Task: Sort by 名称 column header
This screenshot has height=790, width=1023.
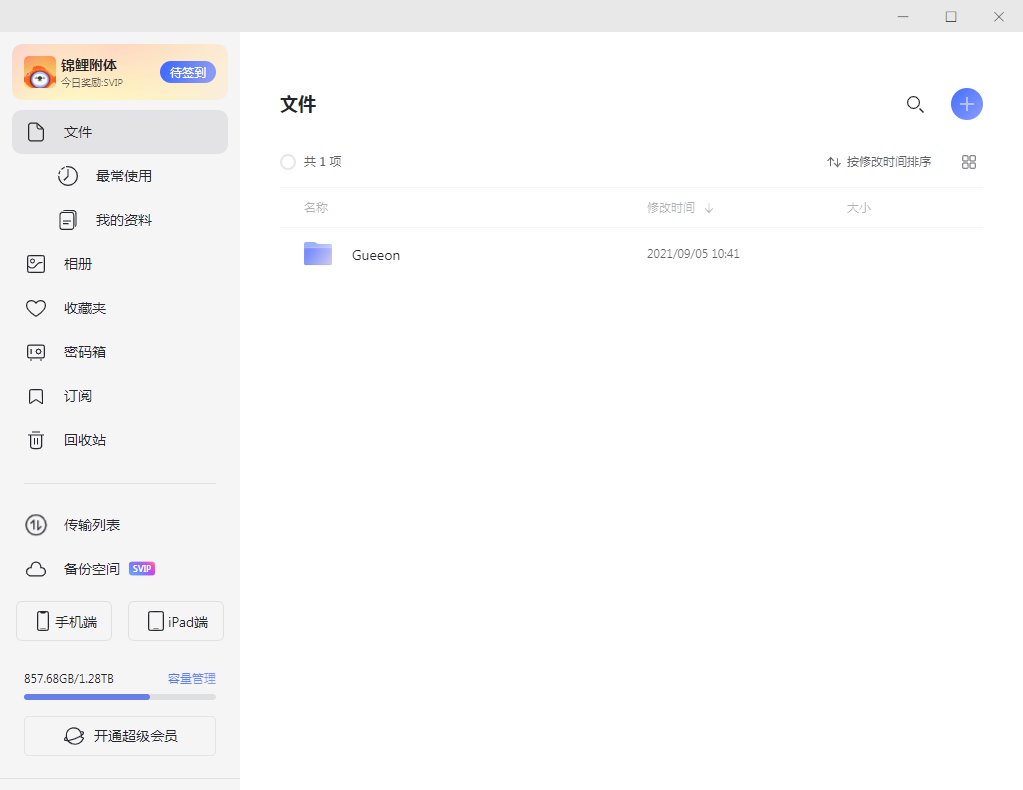Action: 316,208
